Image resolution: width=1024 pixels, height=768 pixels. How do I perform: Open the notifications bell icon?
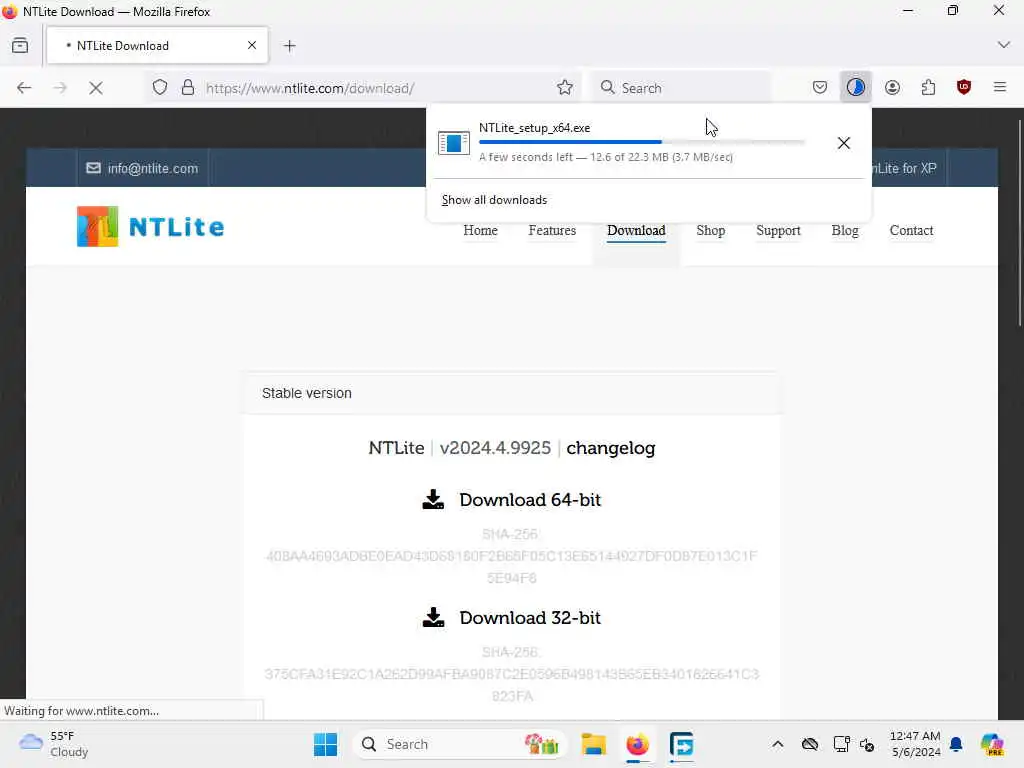point(956,744)
